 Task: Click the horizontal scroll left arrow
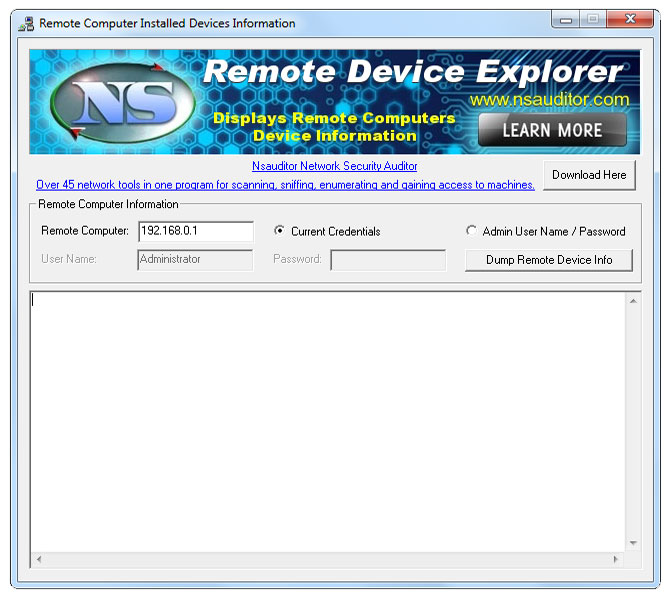40,560
